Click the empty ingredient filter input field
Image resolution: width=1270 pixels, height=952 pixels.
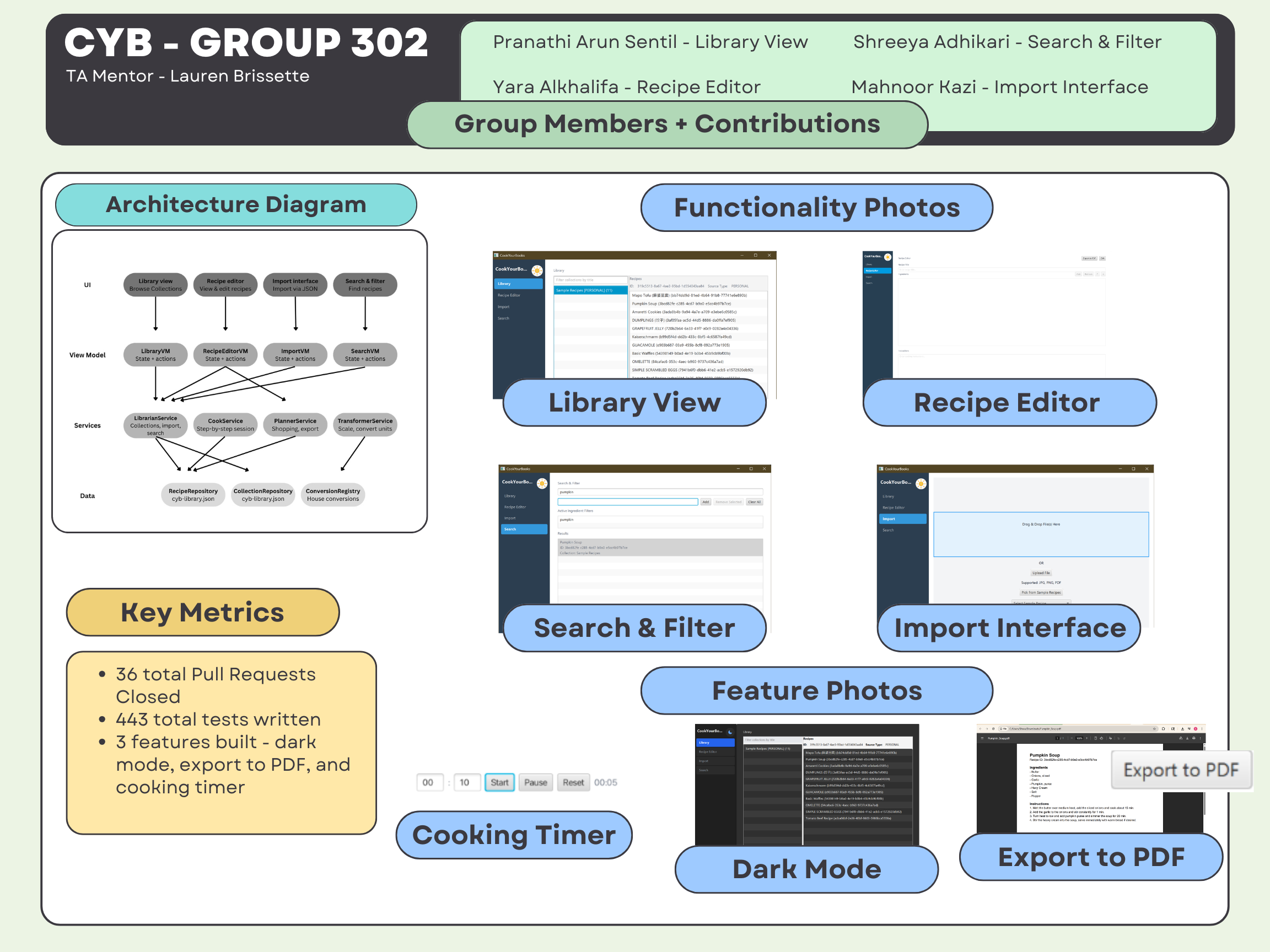tap(627, 502)
